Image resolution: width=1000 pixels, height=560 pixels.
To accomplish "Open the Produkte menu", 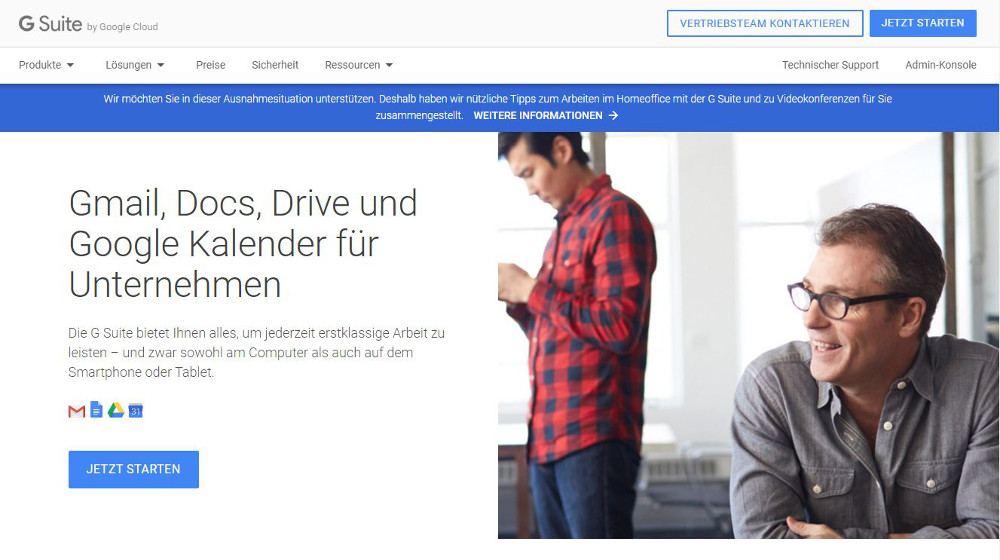I will coord(47,65).
